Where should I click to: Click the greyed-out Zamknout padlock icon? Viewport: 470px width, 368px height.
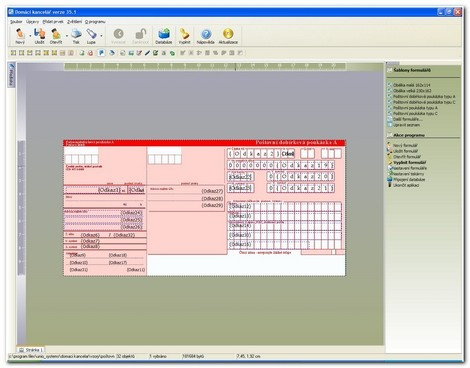(140, 34)
